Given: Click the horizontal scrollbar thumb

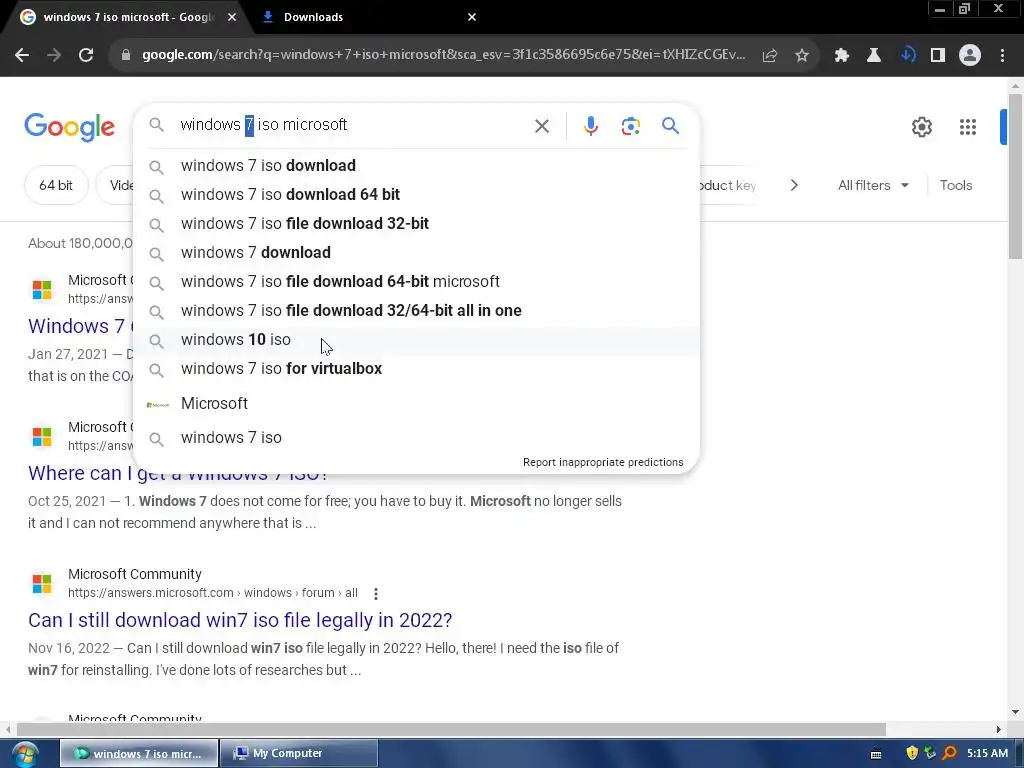Looking at the screenshot, I should click(451, 729).
